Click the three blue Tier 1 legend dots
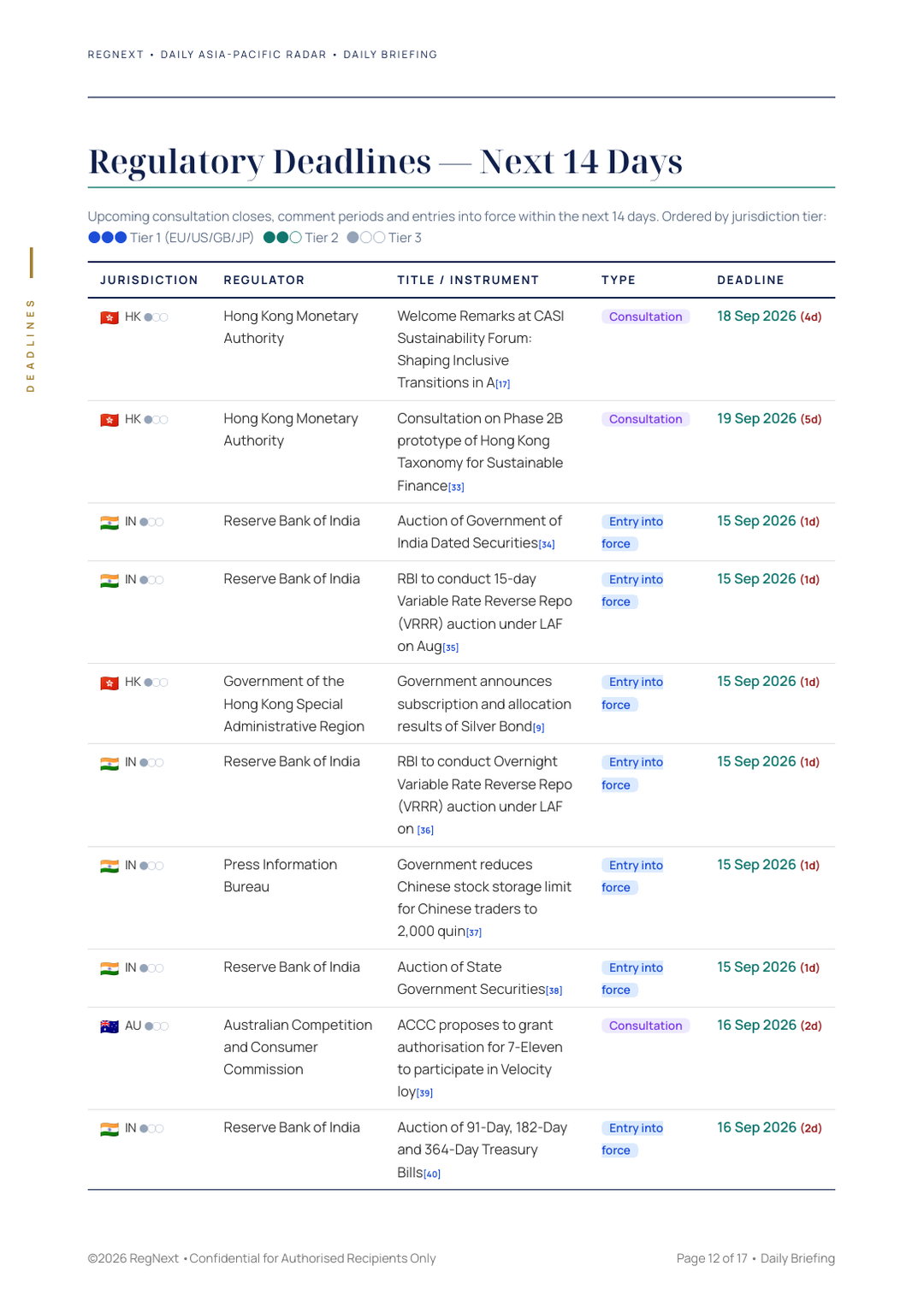The height and width of the screenshot is (1307, 924). [108, 238]
